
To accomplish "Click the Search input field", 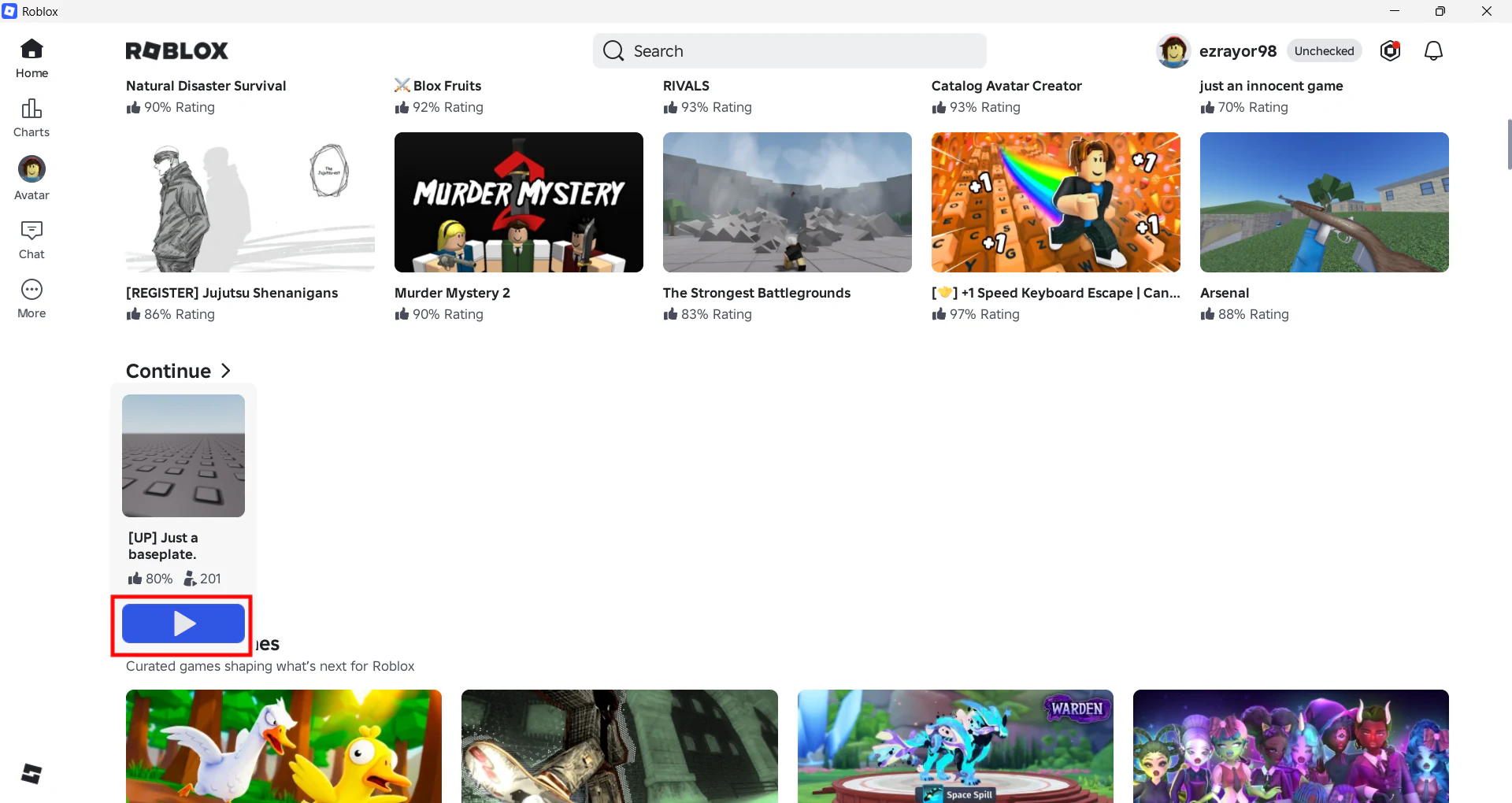I will (789, 51).
